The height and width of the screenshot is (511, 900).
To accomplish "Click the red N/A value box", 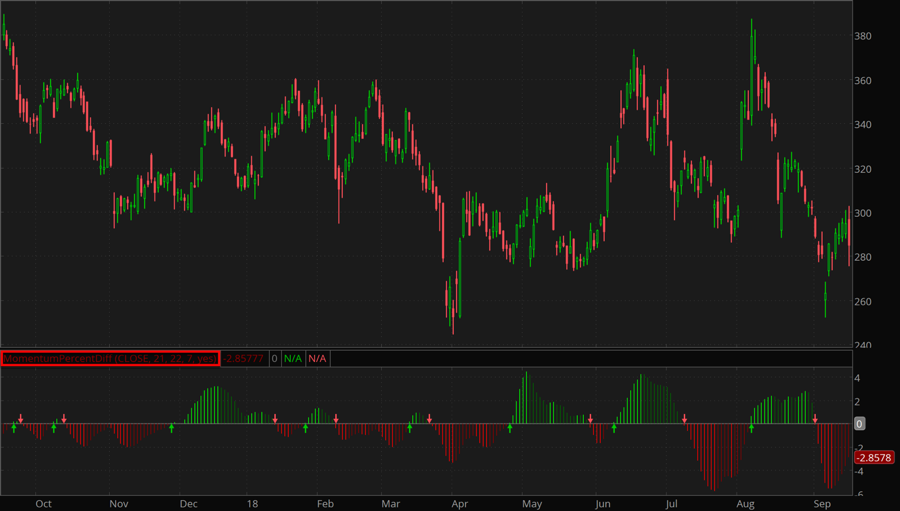I will 317,358.
